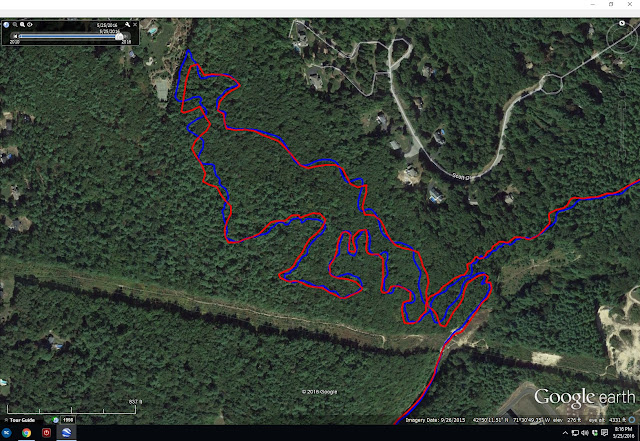Image resolution: width=640 pixels, height=441 pixels.
Task: Open the volume control in tray
Action: click(585, 433)
